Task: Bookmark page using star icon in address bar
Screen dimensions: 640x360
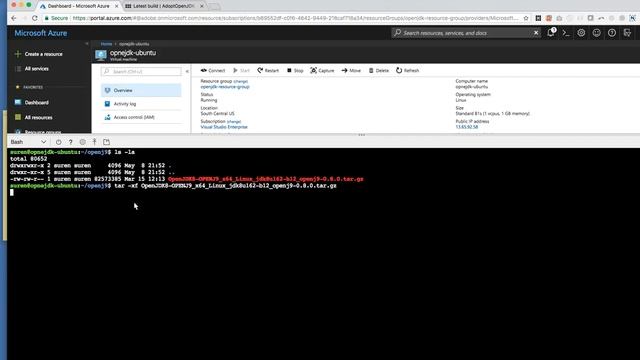Action: tap(526, 18)
